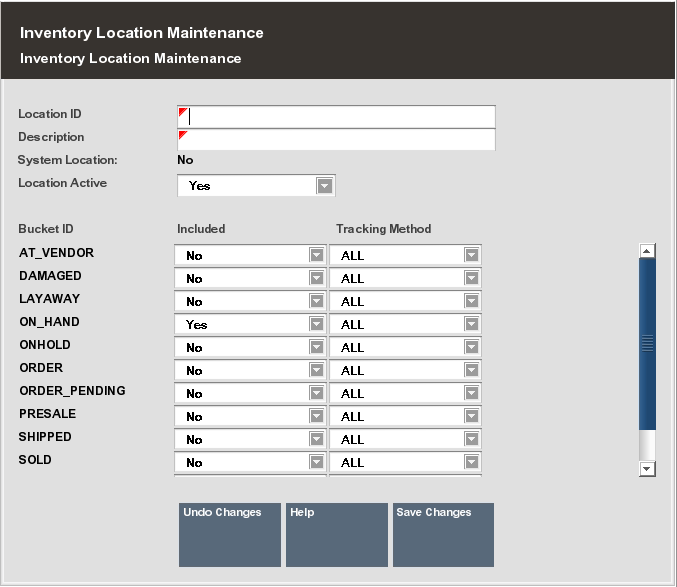677x587 pixels.
Task: Open the ONHOLD Tracking Method dropdown
Action: (405, 347)
